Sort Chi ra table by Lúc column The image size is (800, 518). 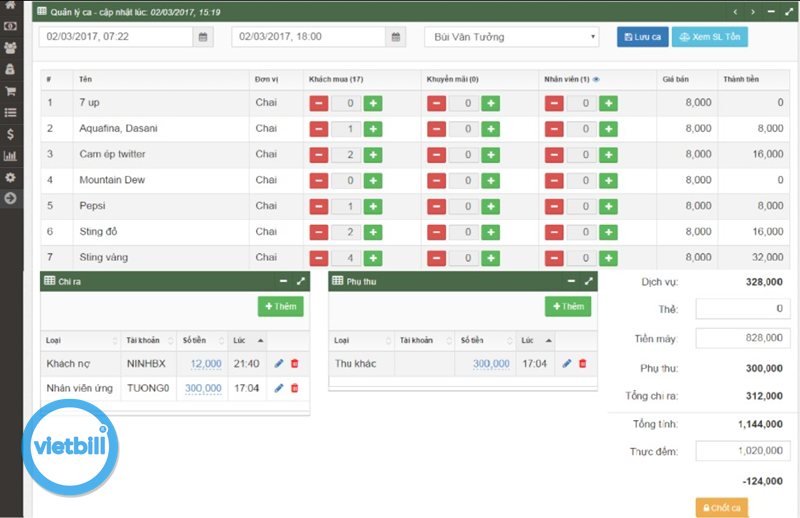point(248,340)
